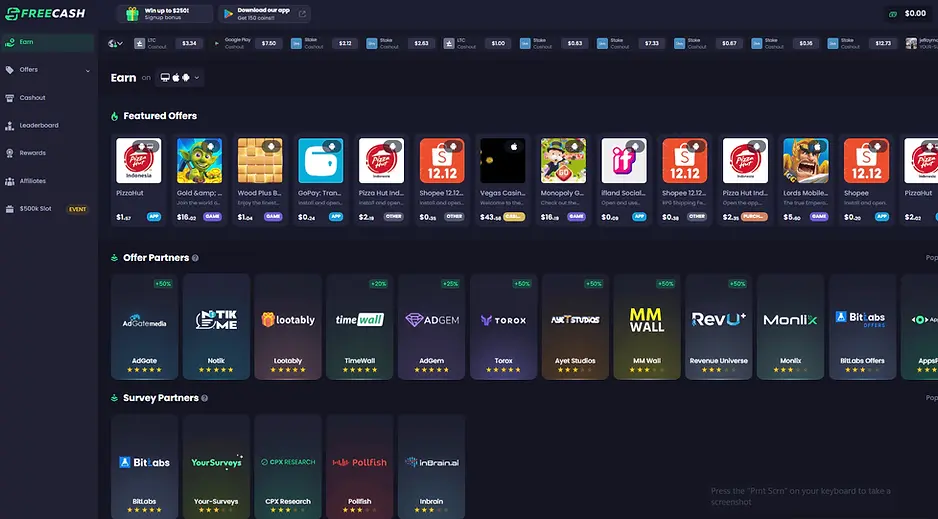This screenshot has height=519, width=938.
Task: Open the AdGem partner card
Action: pos(431,326)
